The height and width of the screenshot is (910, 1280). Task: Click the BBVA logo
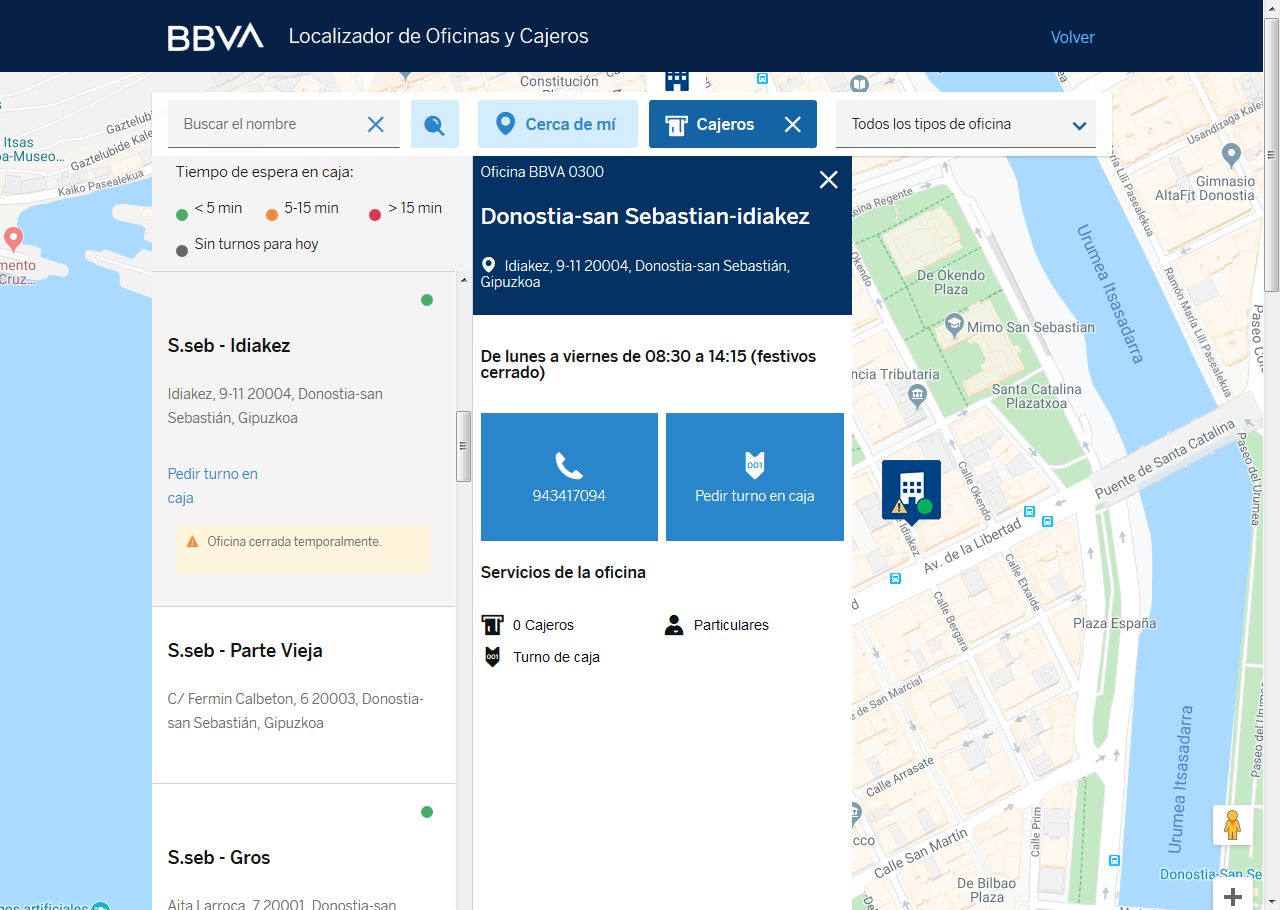pyautogui.click(x=215, y=37)
